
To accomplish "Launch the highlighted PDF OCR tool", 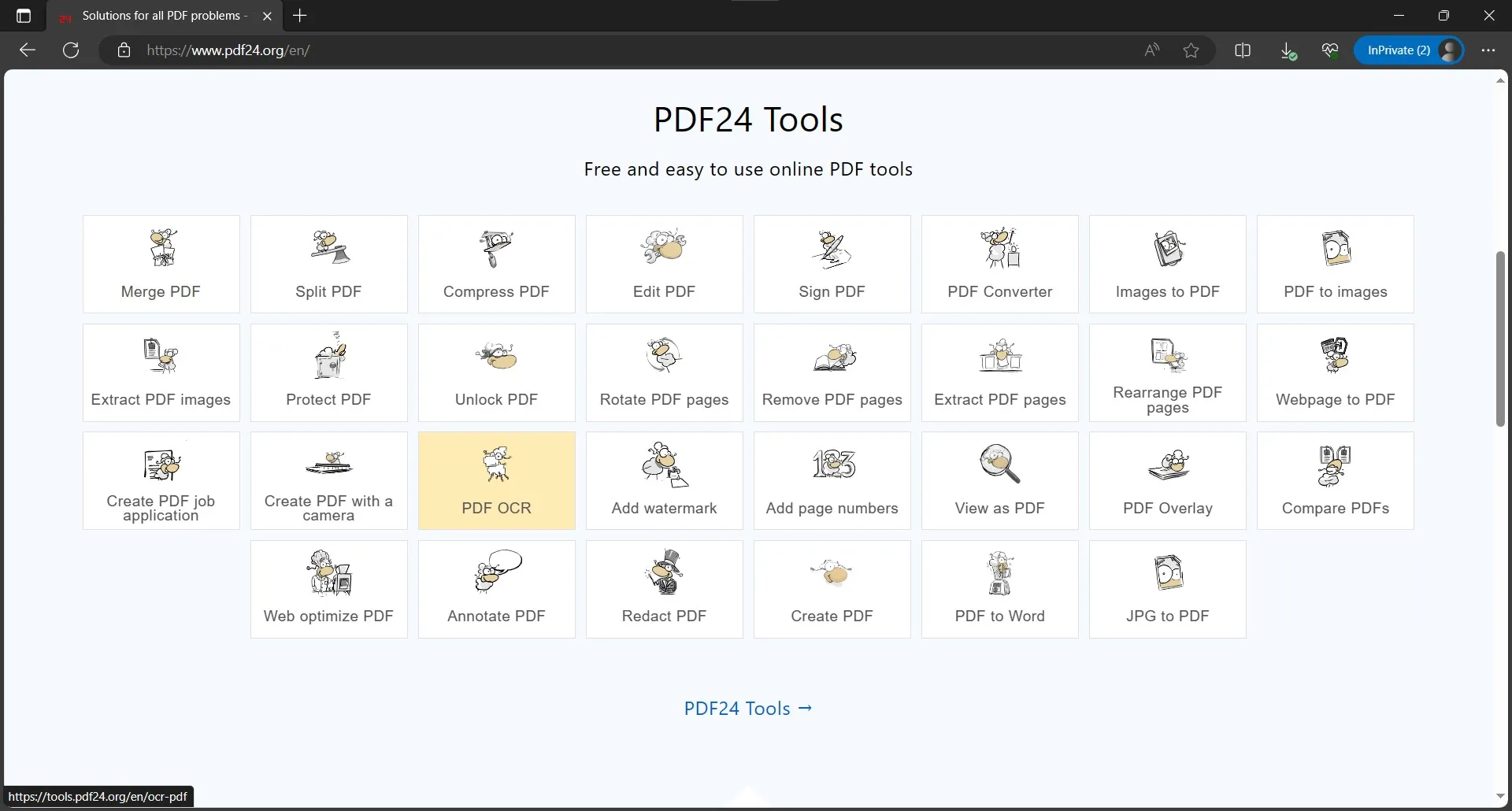I will tap(496, 480).
